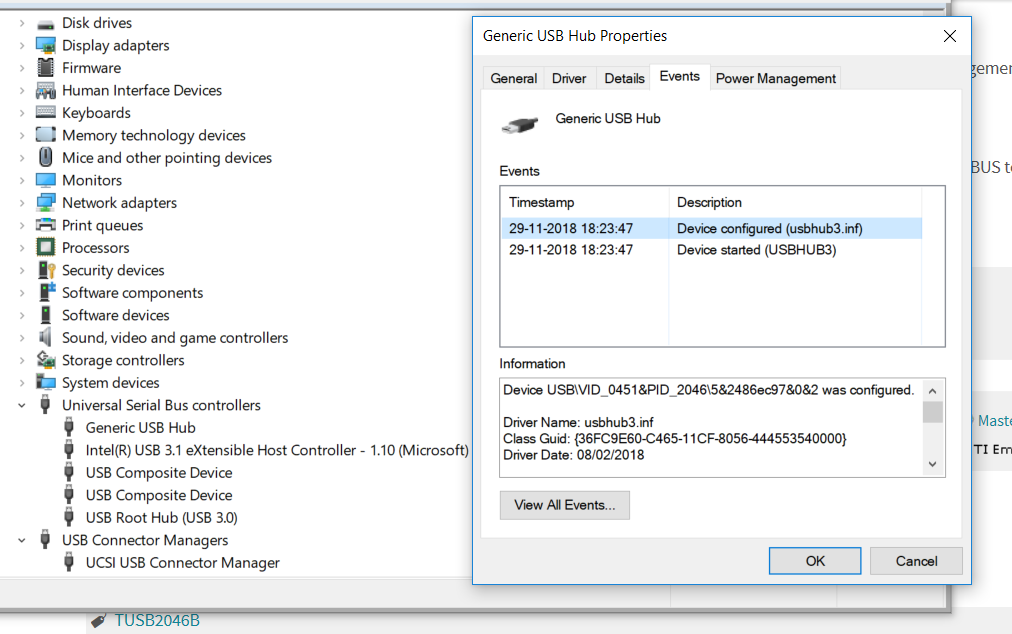Expand the Network adapters category
This screenshot has width=1012, height=634.
[x=22, y=203]
